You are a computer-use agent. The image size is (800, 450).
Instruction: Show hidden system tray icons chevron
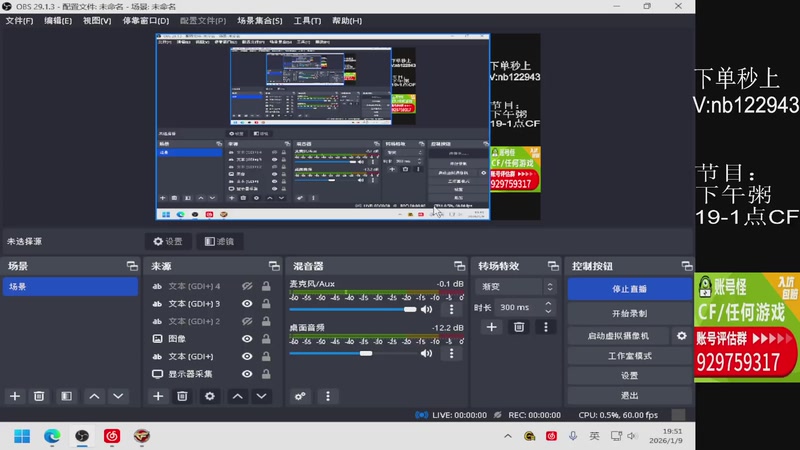tap(508, 436)
